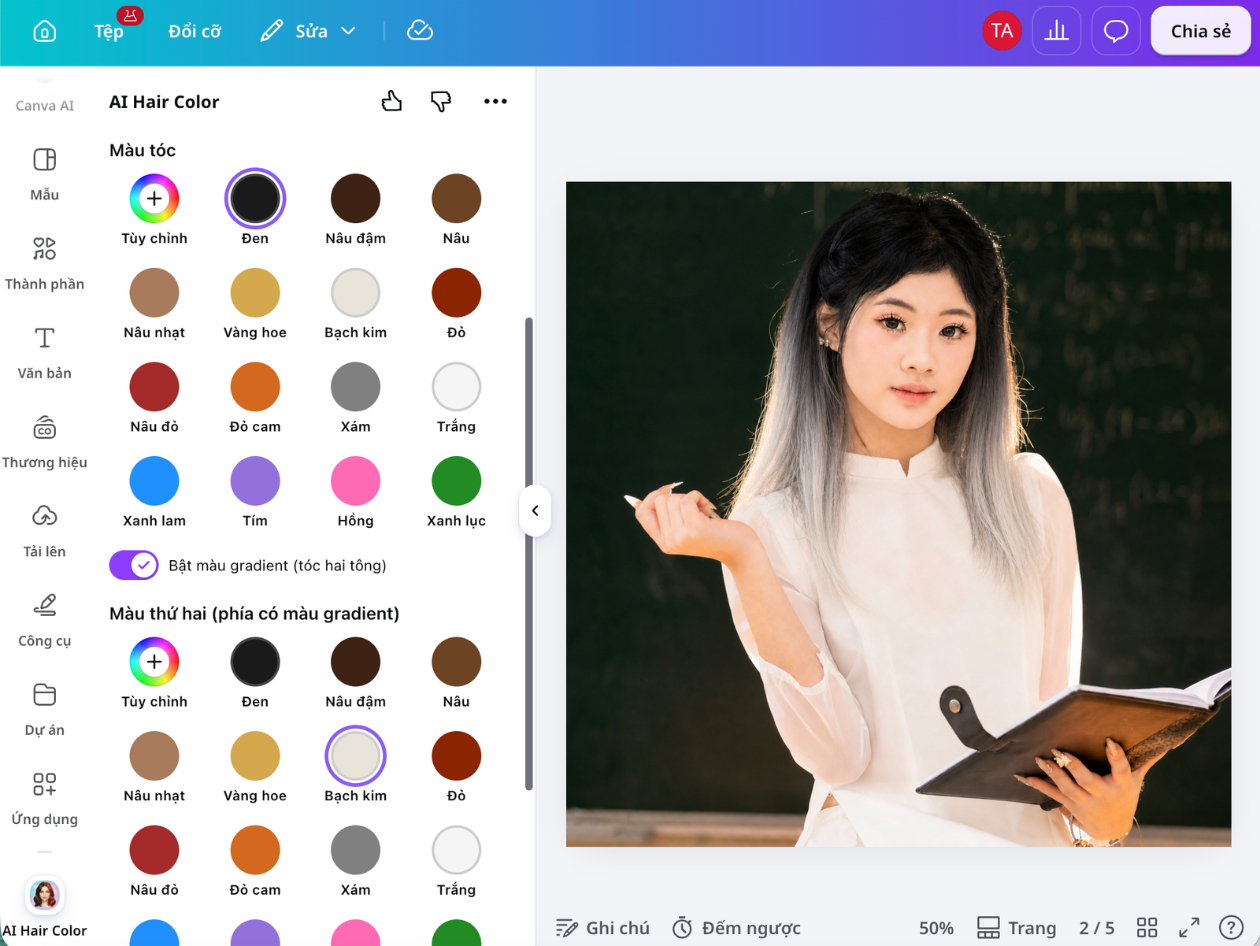The height and width of the screenshot is (946, 1260).
Task: Choose Tùy chỉnh custom second color
Action: click(154, 661)
